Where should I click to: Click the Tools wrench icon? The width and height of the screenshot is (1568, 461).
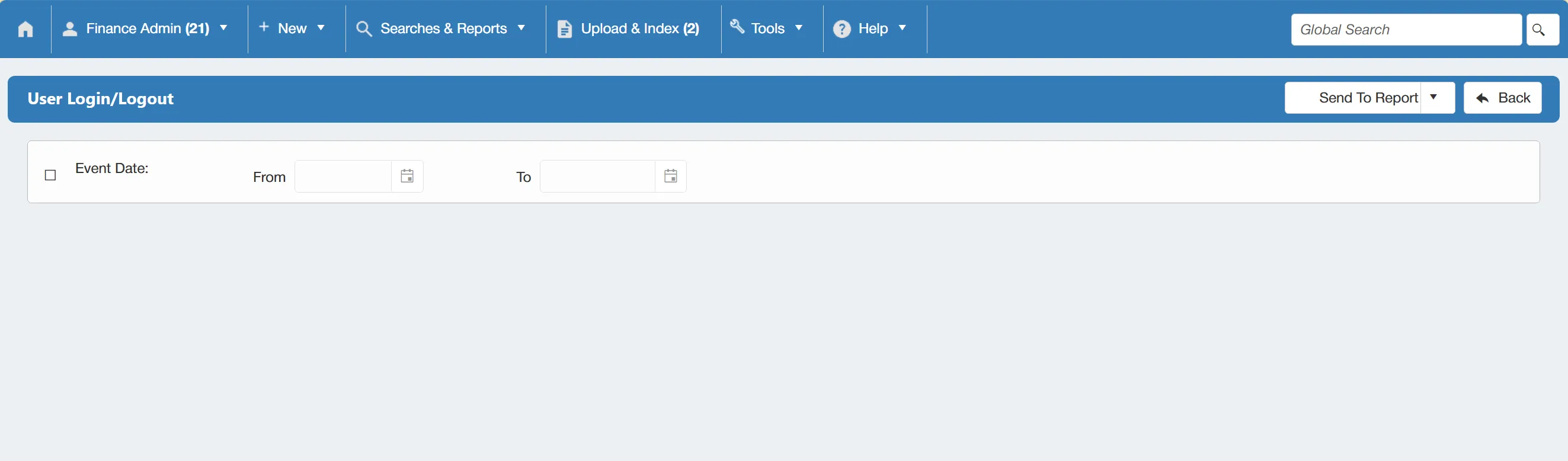pos(737,26)
